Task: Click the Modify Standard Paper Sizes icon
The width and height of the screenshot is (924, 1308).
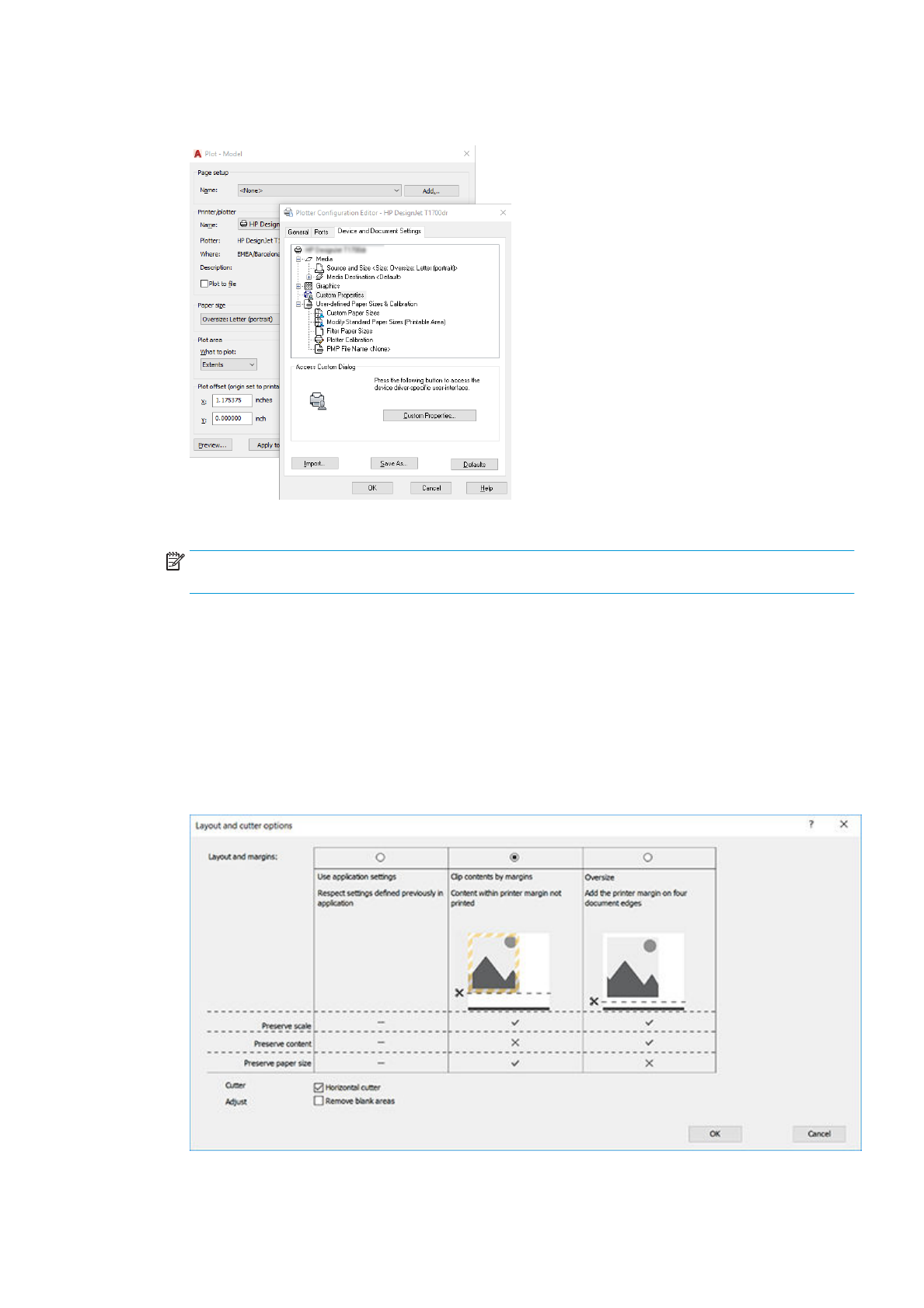Action: pos(319,322)
